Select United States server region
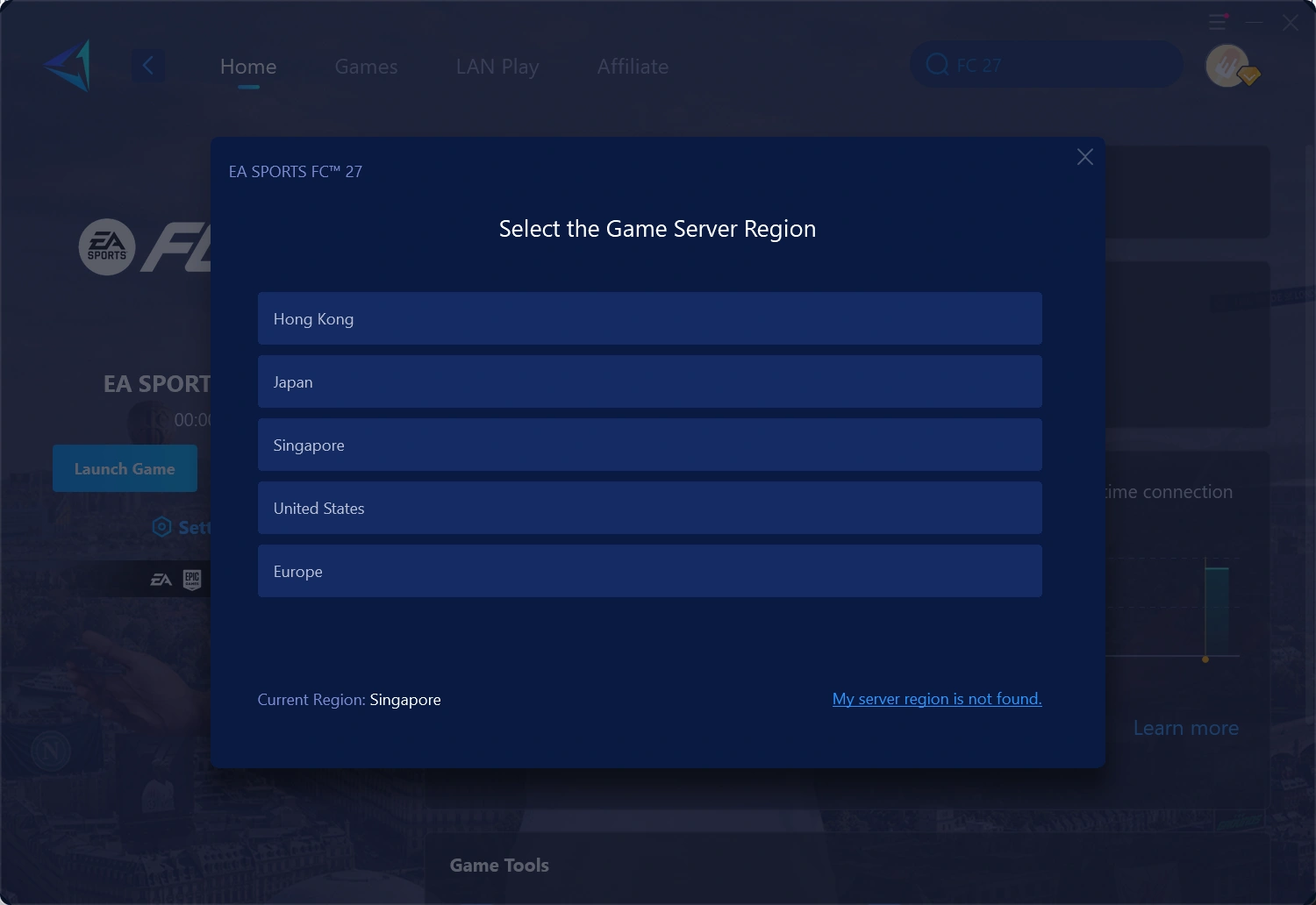The height and width of the screenshot is (905, 1316). [650, 508]
